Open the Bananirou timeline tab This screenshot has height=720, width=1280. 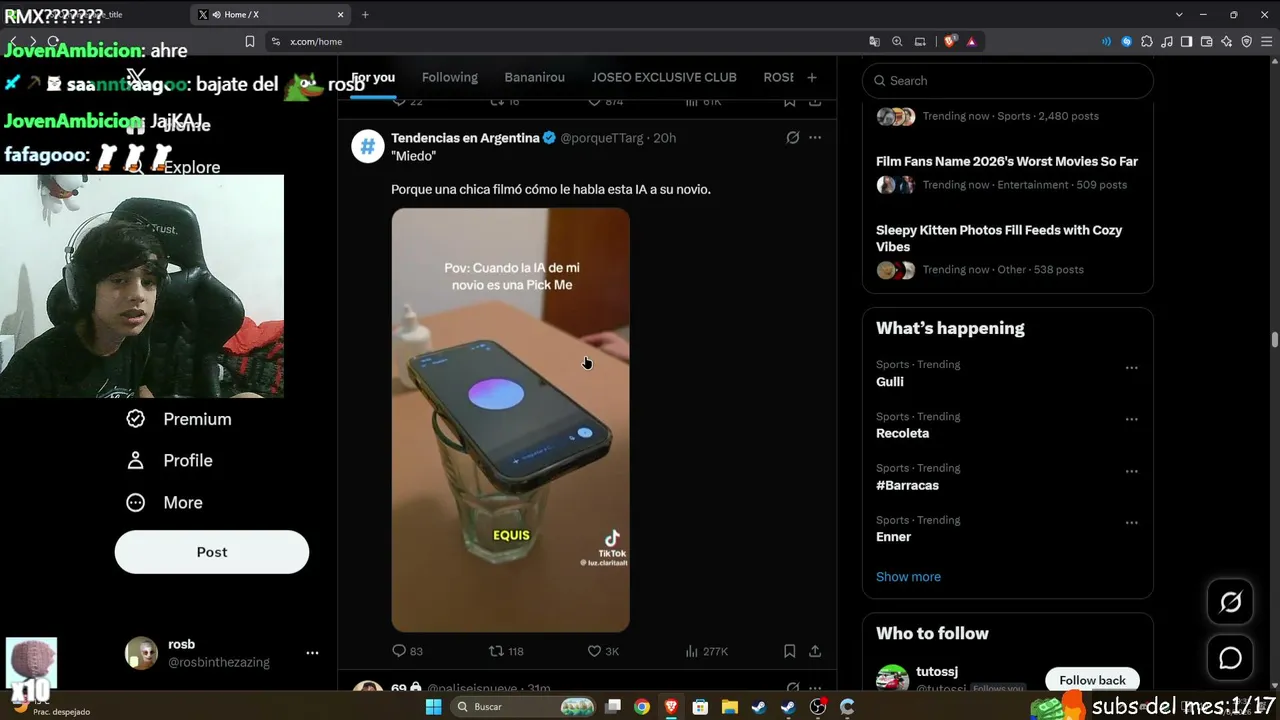tap(535, 77)
